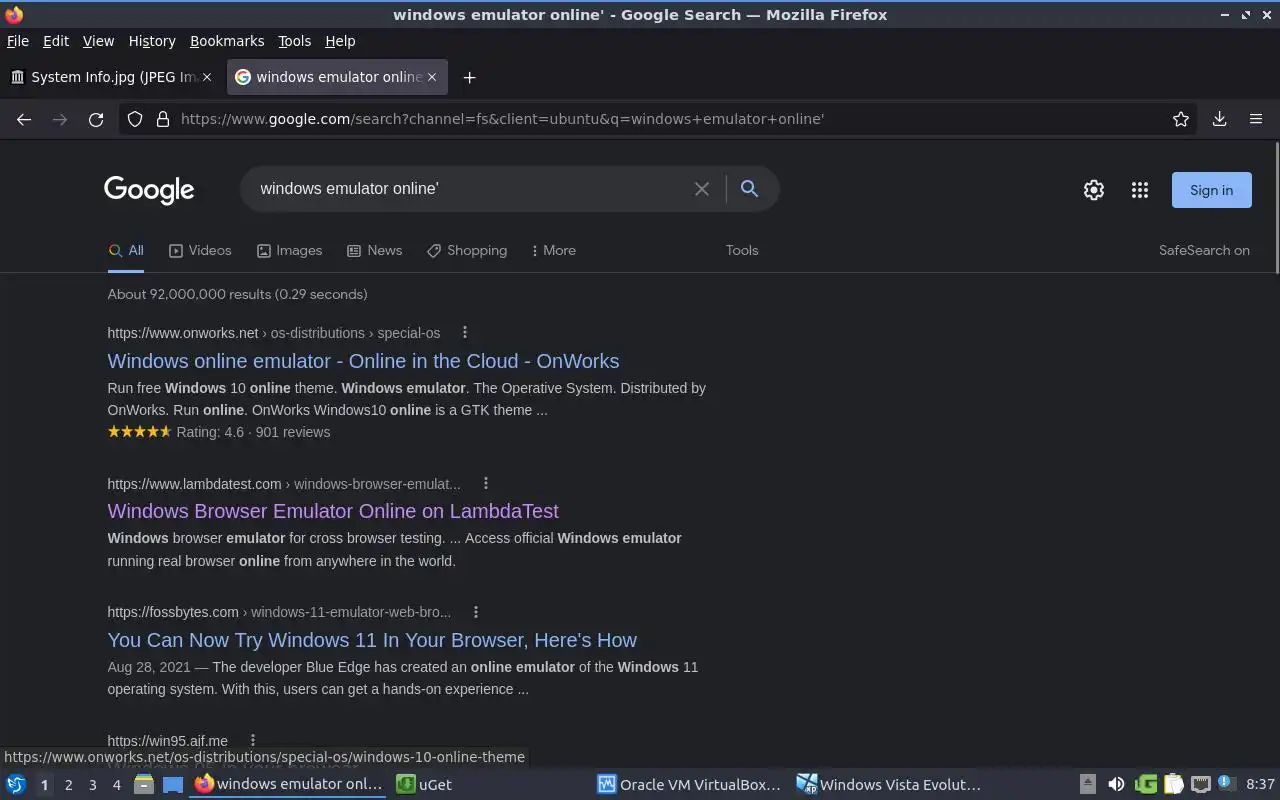This screenshot has height=800, width=1280.
Task: Open the Firefox hamburger menu
Action: tap(1256, 119)
